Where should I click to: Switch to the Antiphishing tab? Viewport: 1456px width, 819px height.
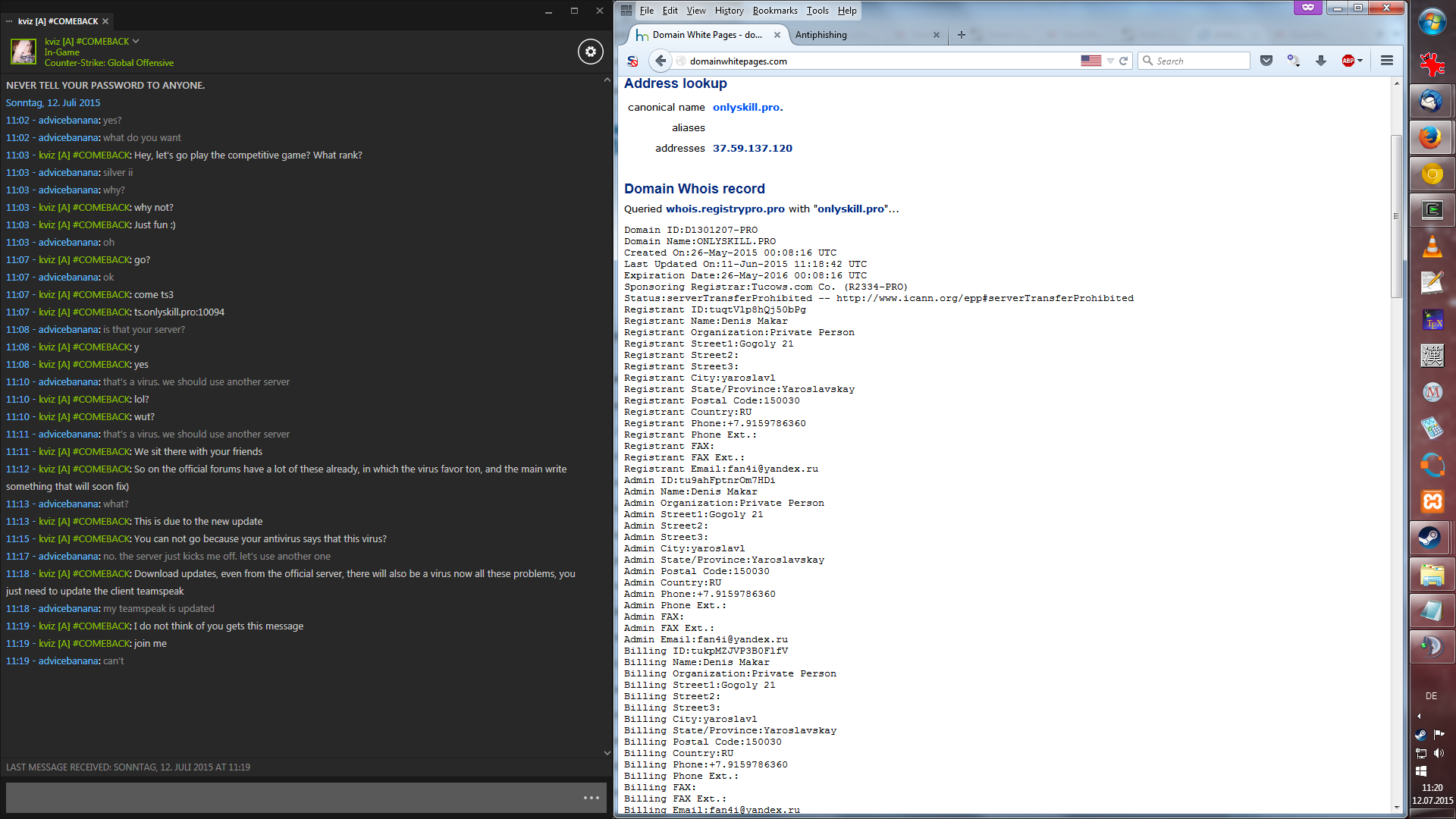pyautogui.click(x=821, y=35)
